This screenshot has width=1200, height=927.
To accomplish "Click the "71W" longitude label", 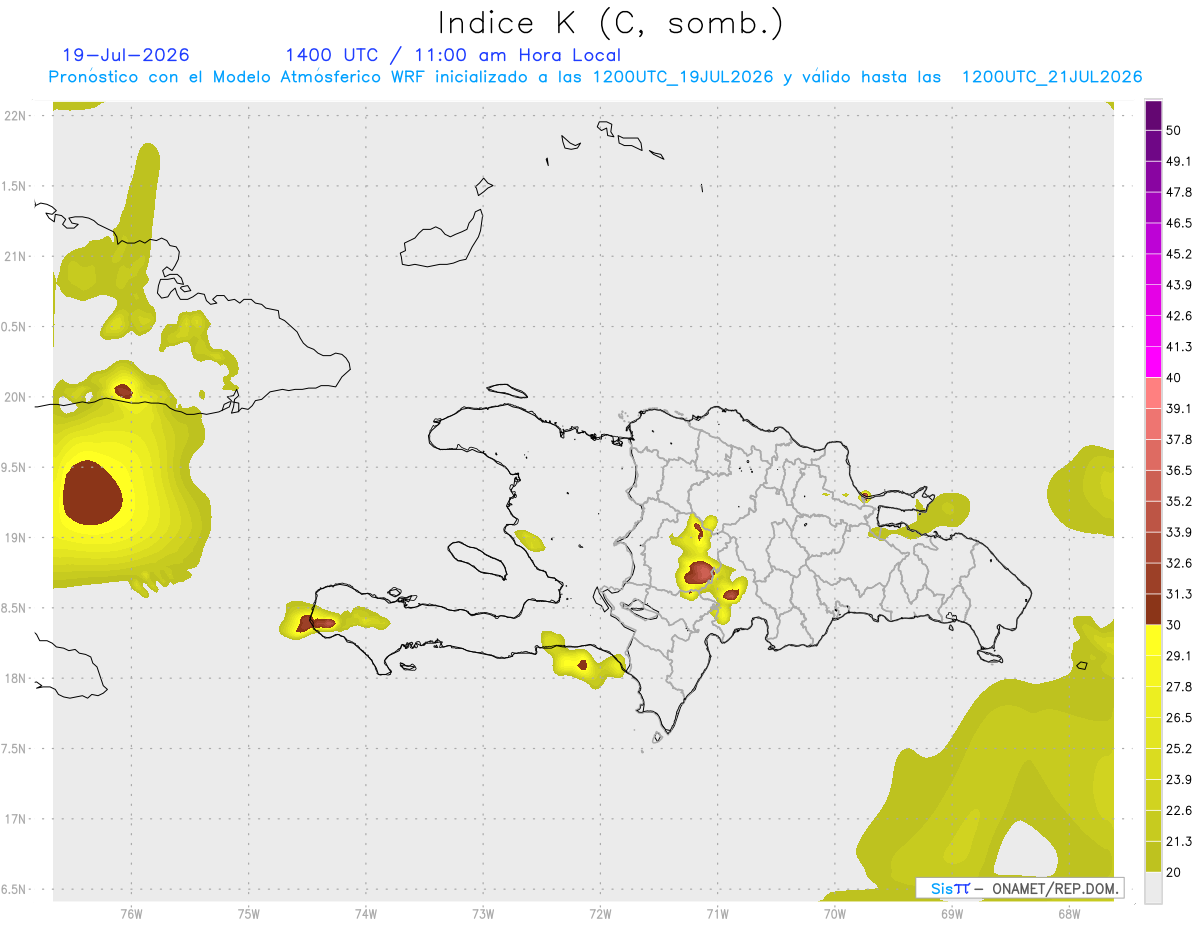I will click(x=717, y=914).
